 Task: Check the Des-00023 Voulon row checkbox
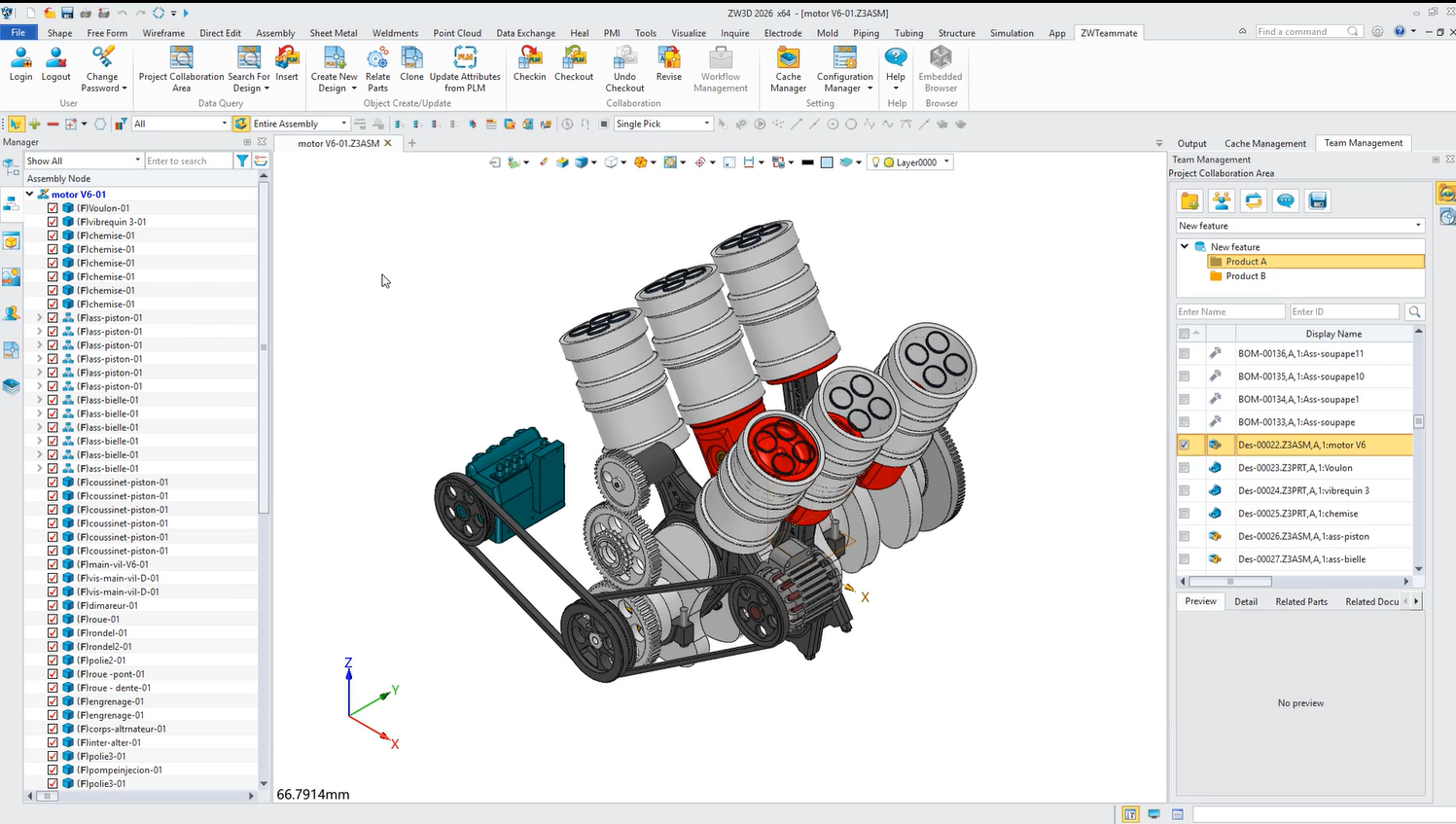(1184, 467)
